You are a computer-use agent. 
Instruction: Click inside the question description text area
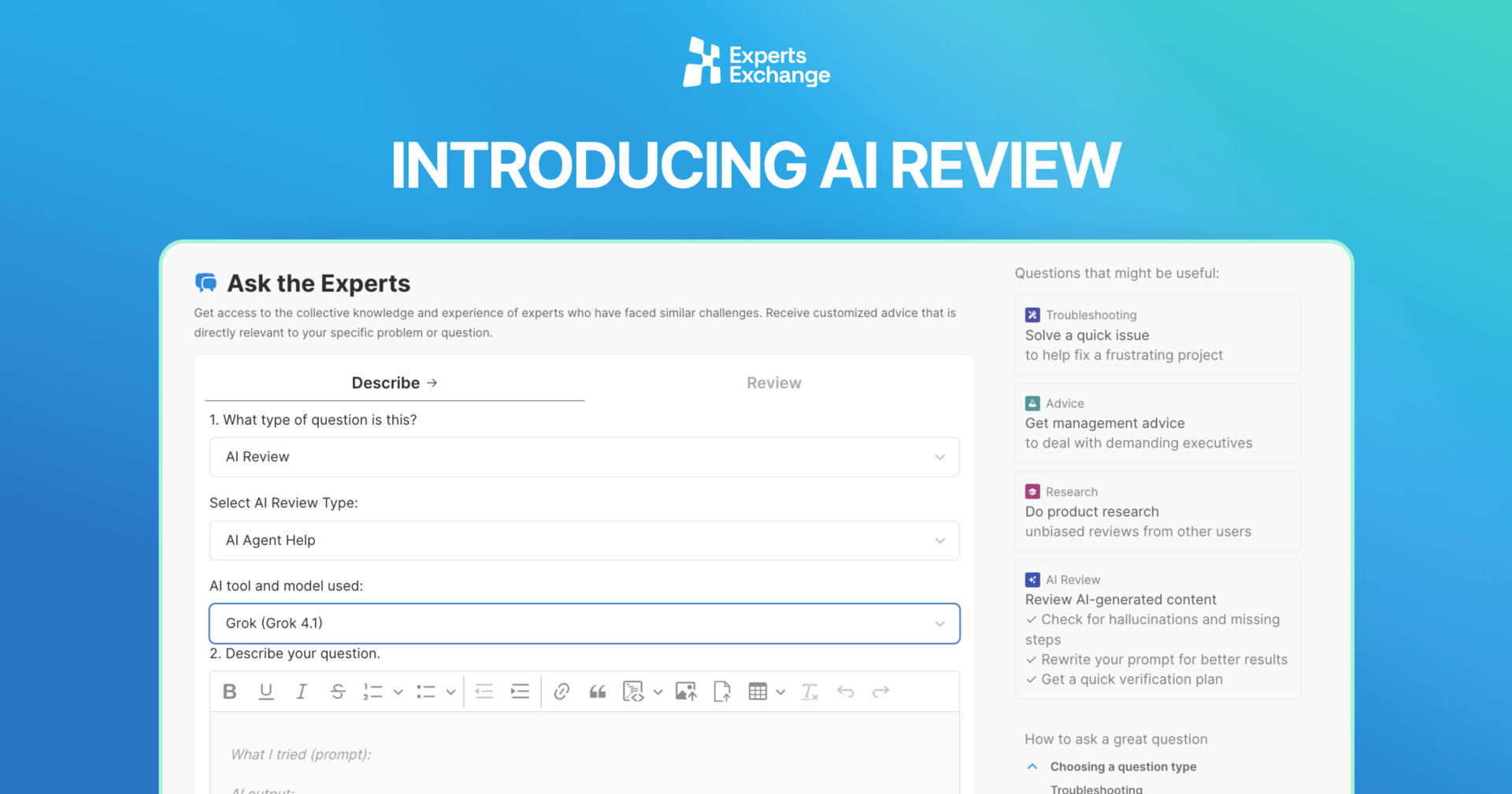[584, 754]
